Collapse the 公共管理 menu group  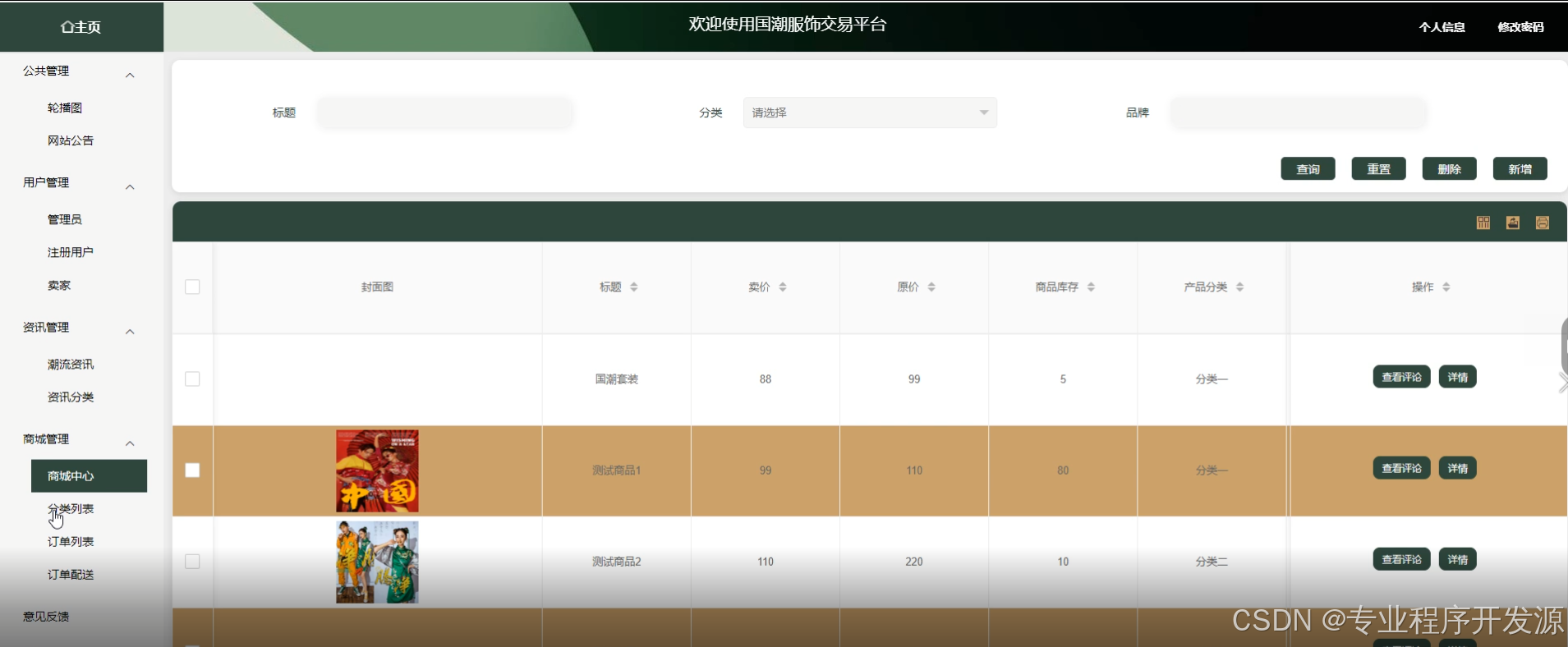pos(130,75)
